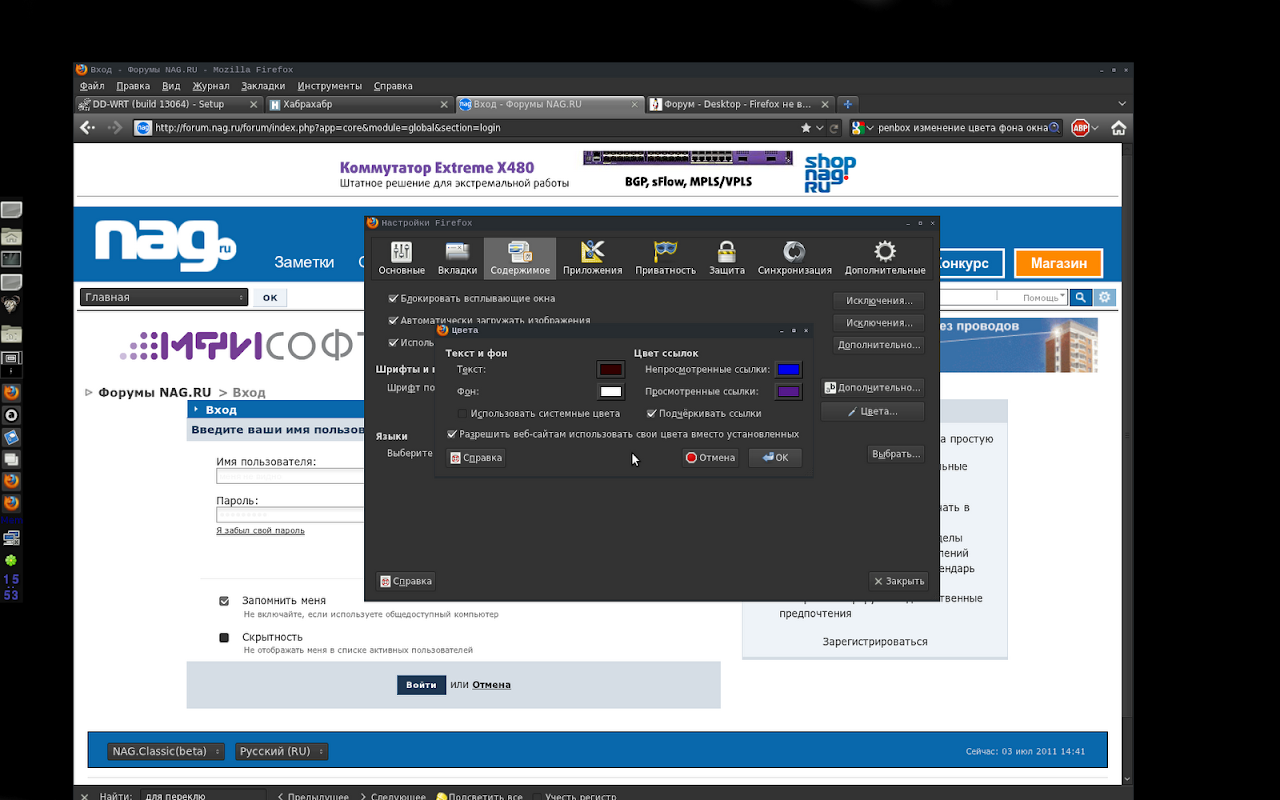Select the Приложения preferences icon

(592, 258)
